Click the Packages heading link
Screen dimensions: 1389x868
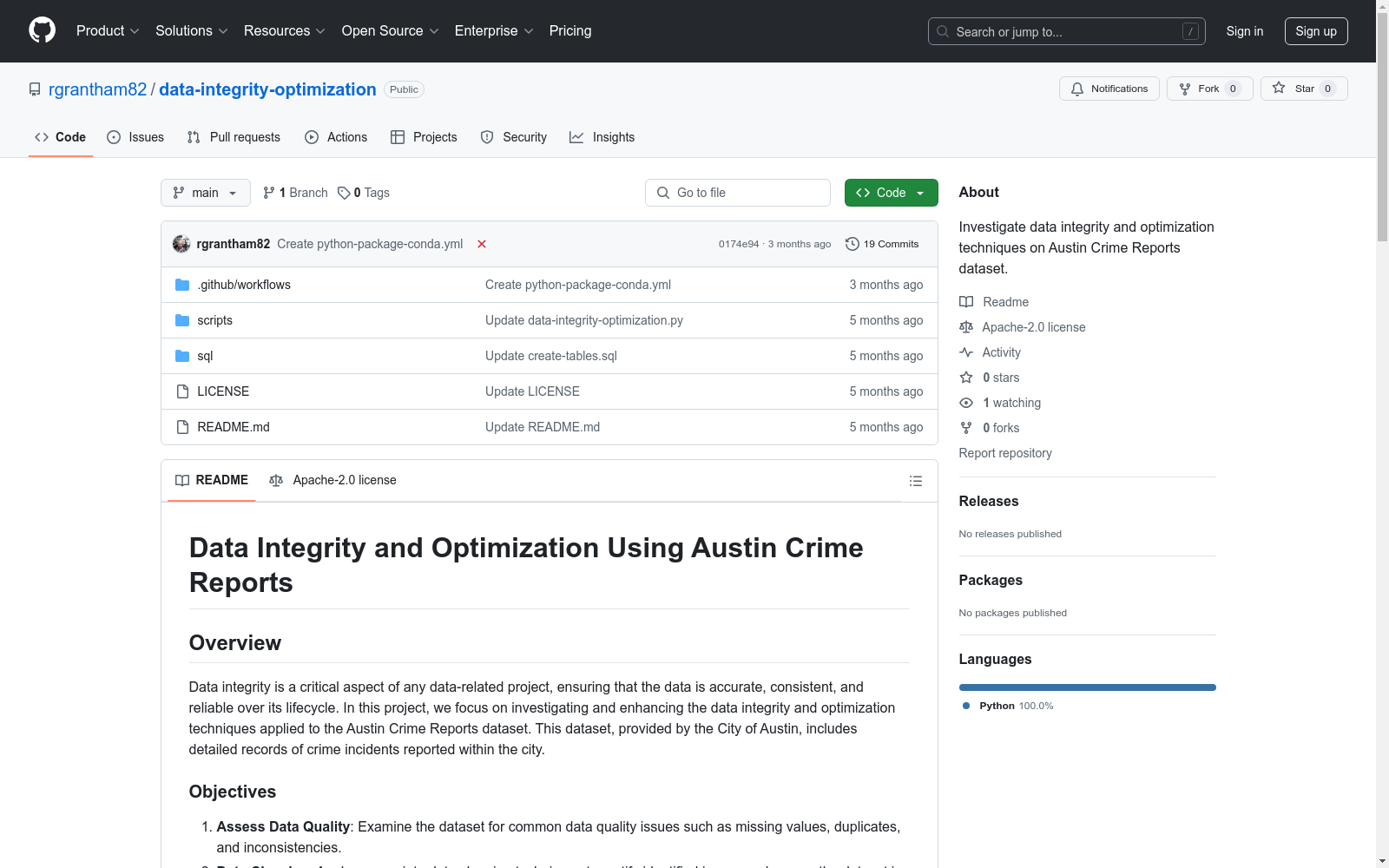[991, 580]
